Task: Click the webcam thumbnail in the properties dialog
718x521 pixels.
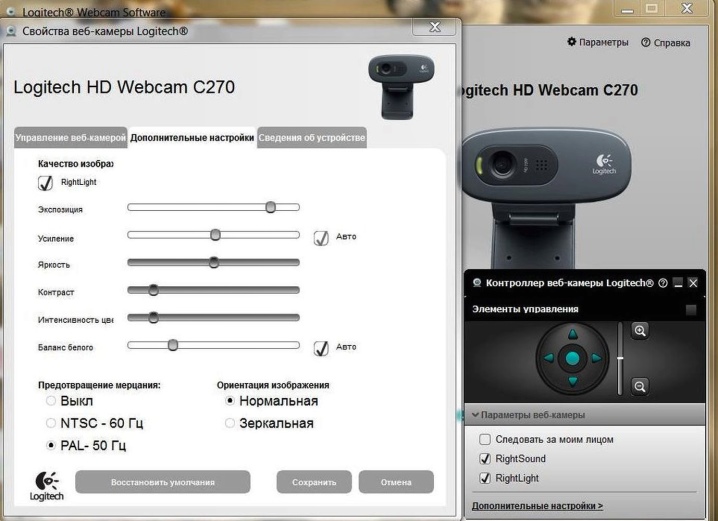Action: click(x=401, y=87)
